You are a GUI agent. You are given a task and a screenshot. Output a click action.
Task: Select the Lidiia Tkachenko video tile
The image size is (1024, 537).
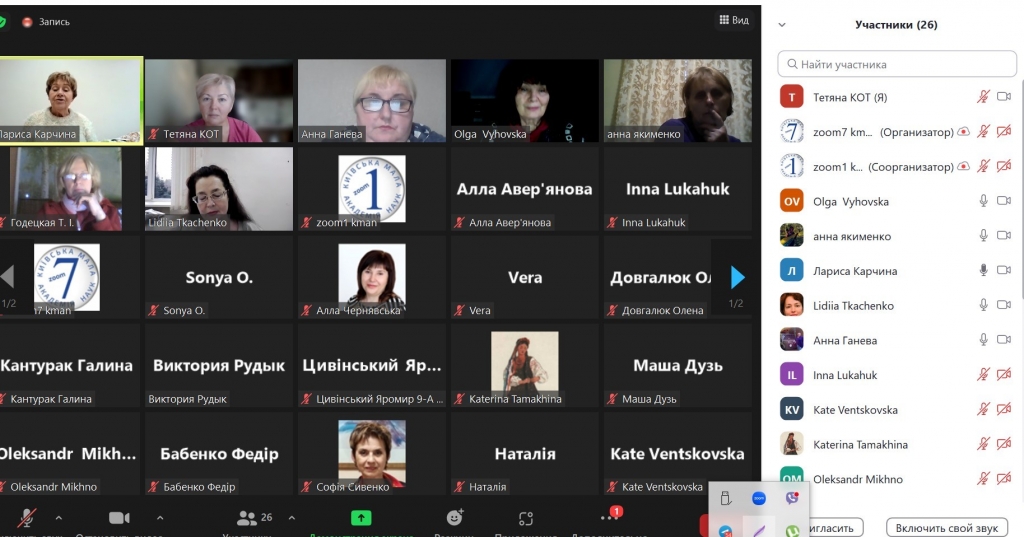219,189
